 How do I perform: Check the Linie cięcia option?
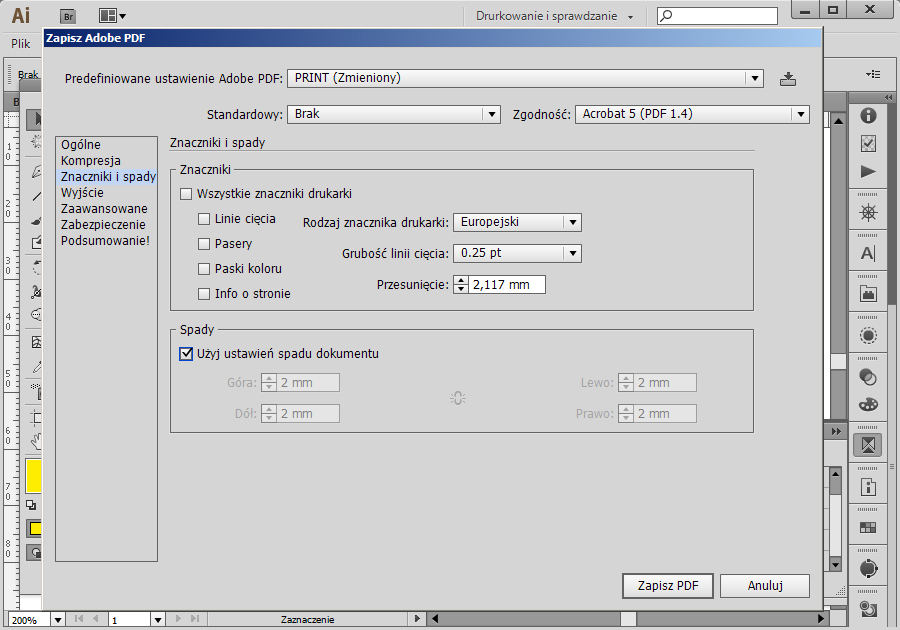tap(204, 219)
